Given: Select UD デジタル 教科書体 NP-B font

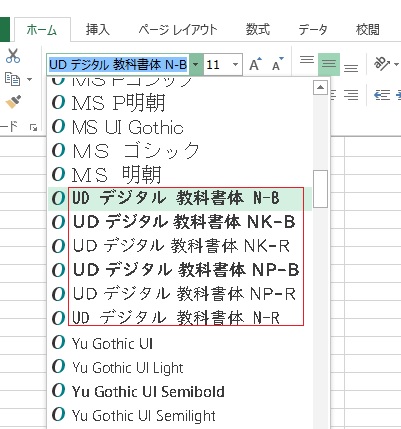Looking at the screenshot, I should pyautogui.click(x=180, y=270).
